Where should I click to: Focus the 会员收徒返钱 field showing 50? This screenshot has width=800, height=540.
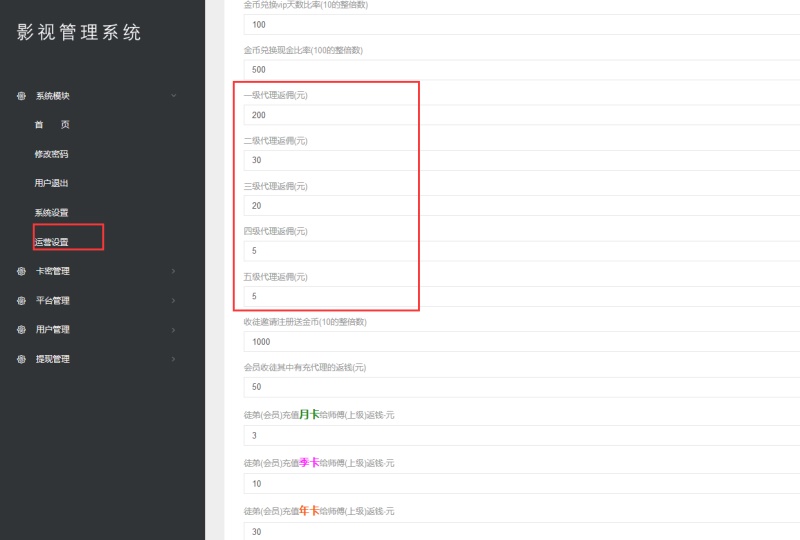[x=521, y=387]
